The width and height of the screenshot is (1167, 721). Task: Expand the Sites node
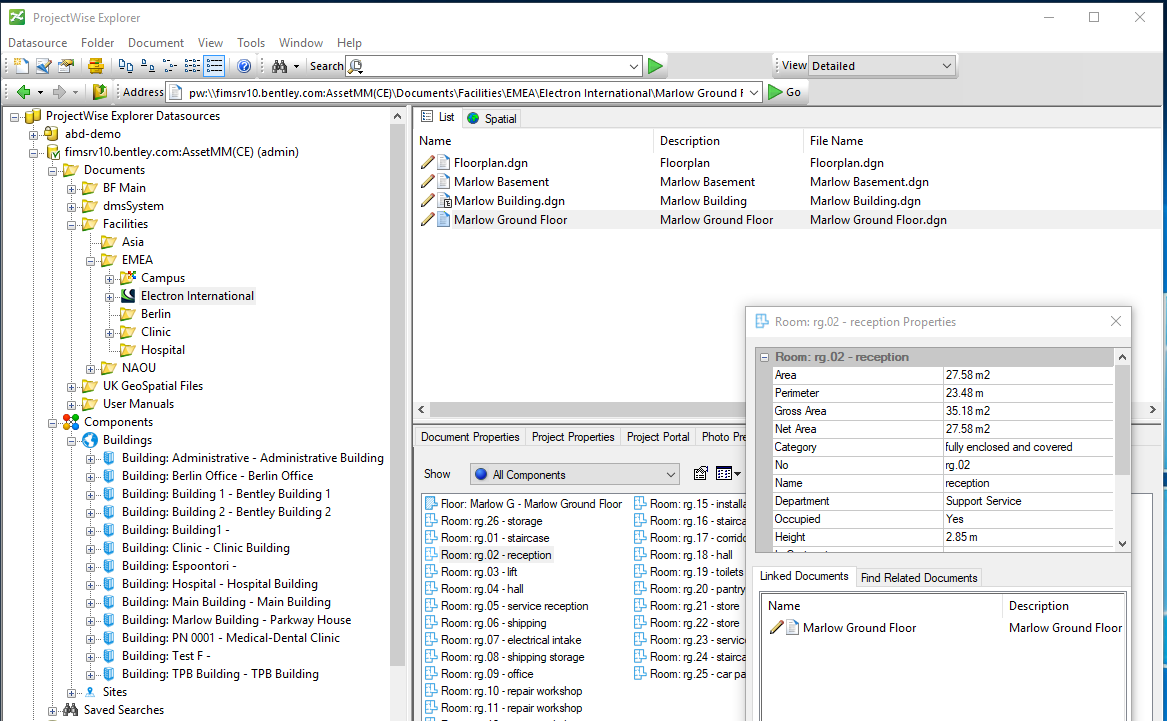(x=72, y=693)
